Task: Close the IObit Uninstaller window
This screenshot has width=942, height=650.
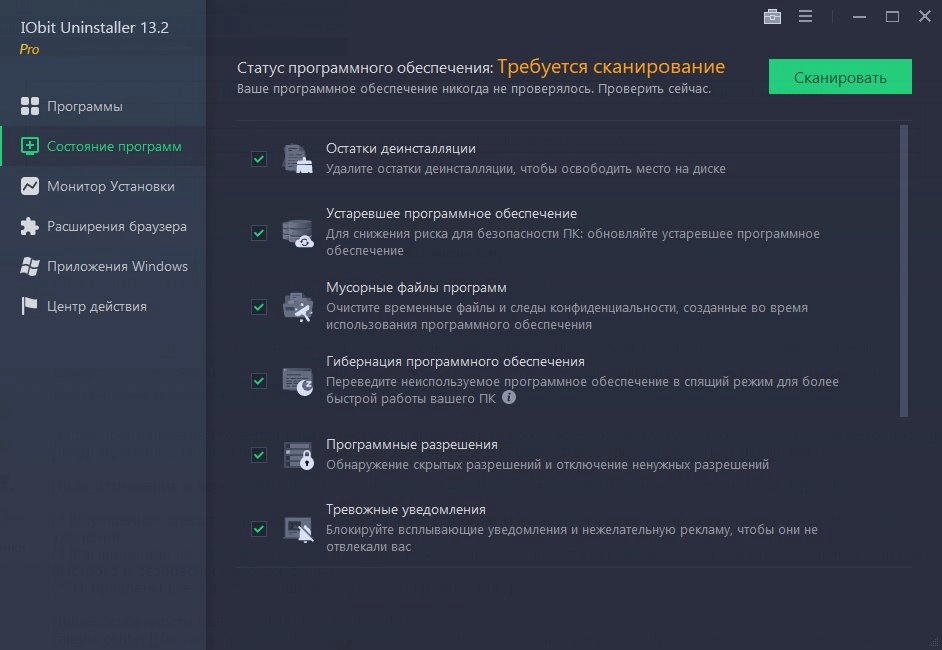Action: tap(925, 16)
